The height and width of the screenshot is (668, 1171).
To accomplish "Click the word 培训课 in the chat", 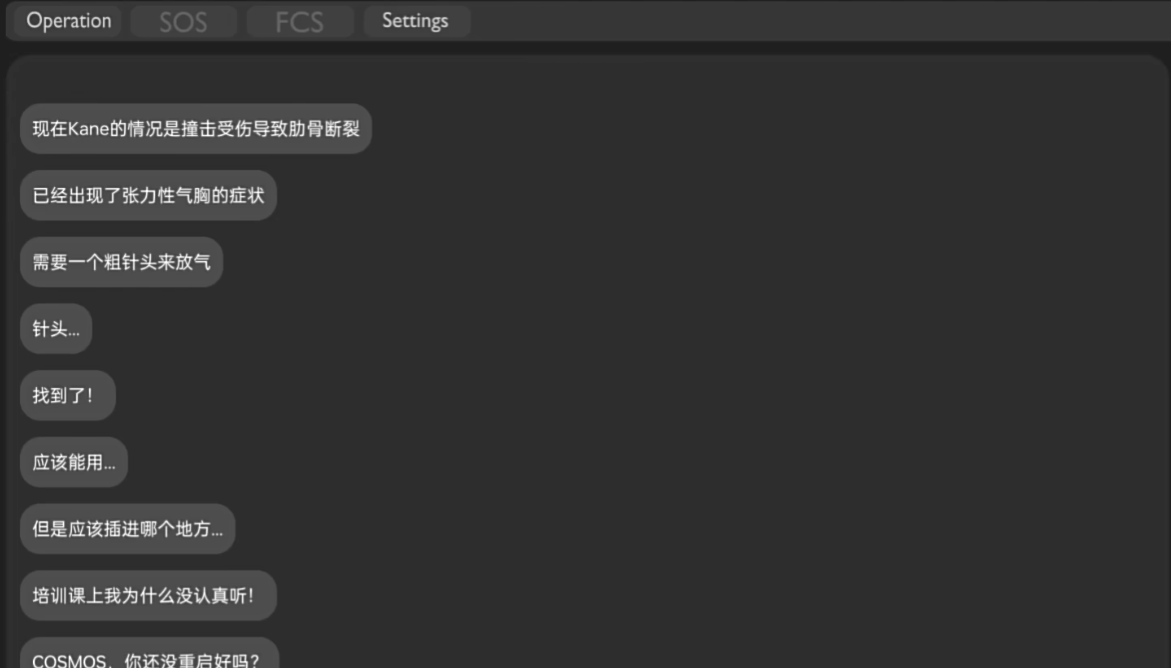I will pos(59,596).
